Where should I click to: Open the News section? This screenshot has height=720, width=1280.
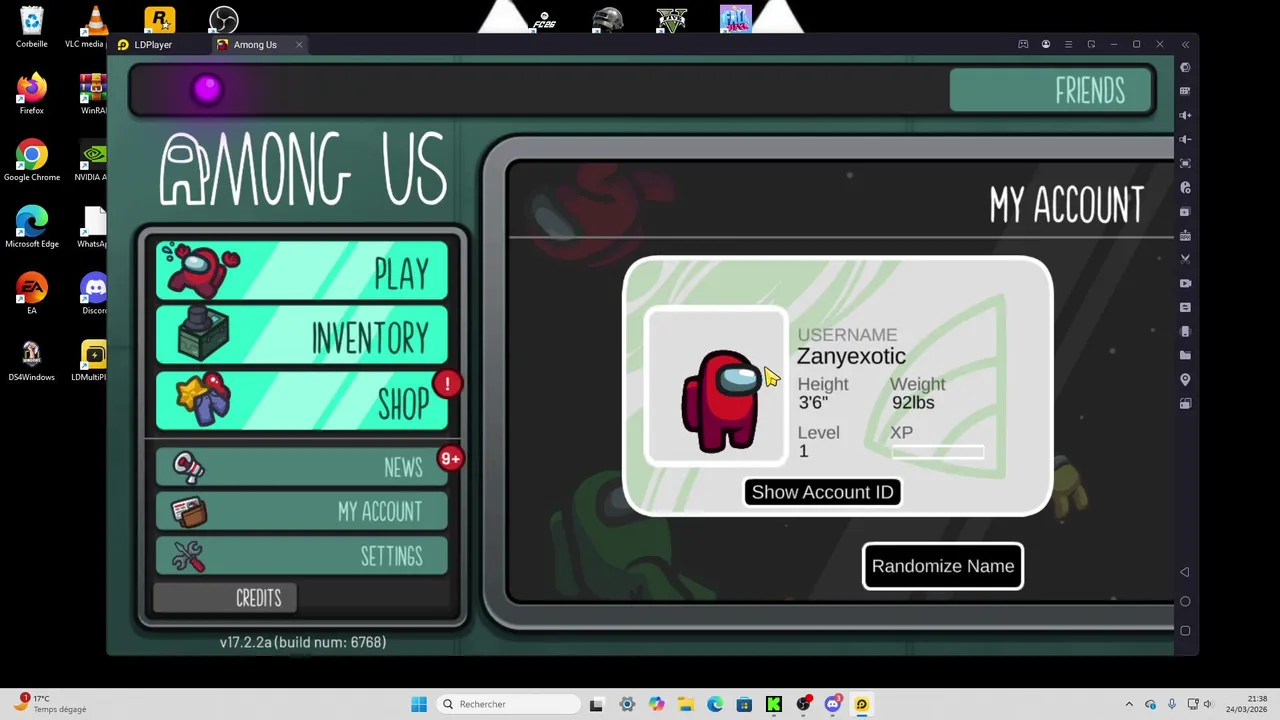(x=302, y=467)
